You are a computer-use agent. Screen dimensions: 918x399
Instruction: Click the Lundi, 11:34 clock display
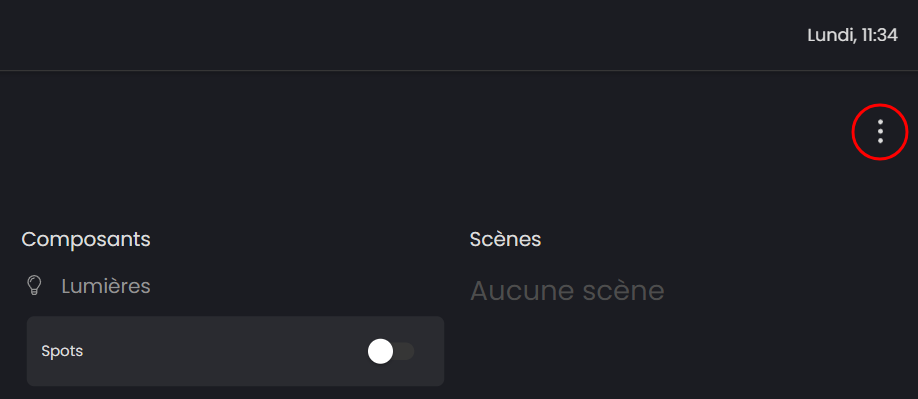pos(852,35)
